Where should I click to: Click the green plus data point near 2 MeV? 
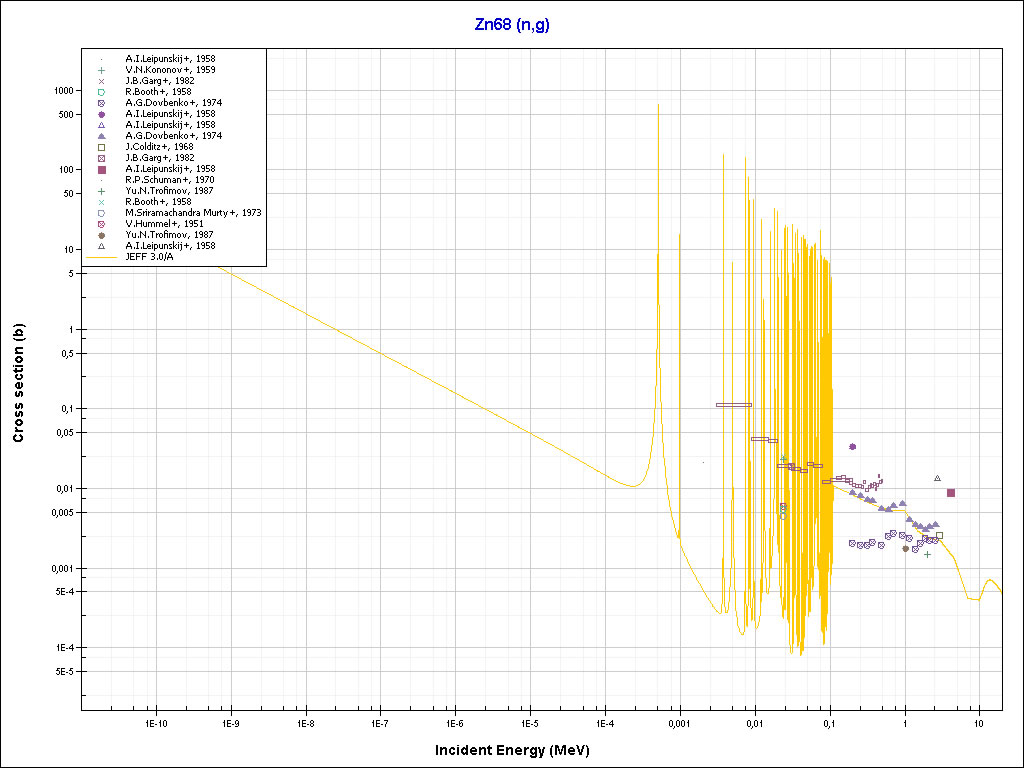[x=927, y=554]
